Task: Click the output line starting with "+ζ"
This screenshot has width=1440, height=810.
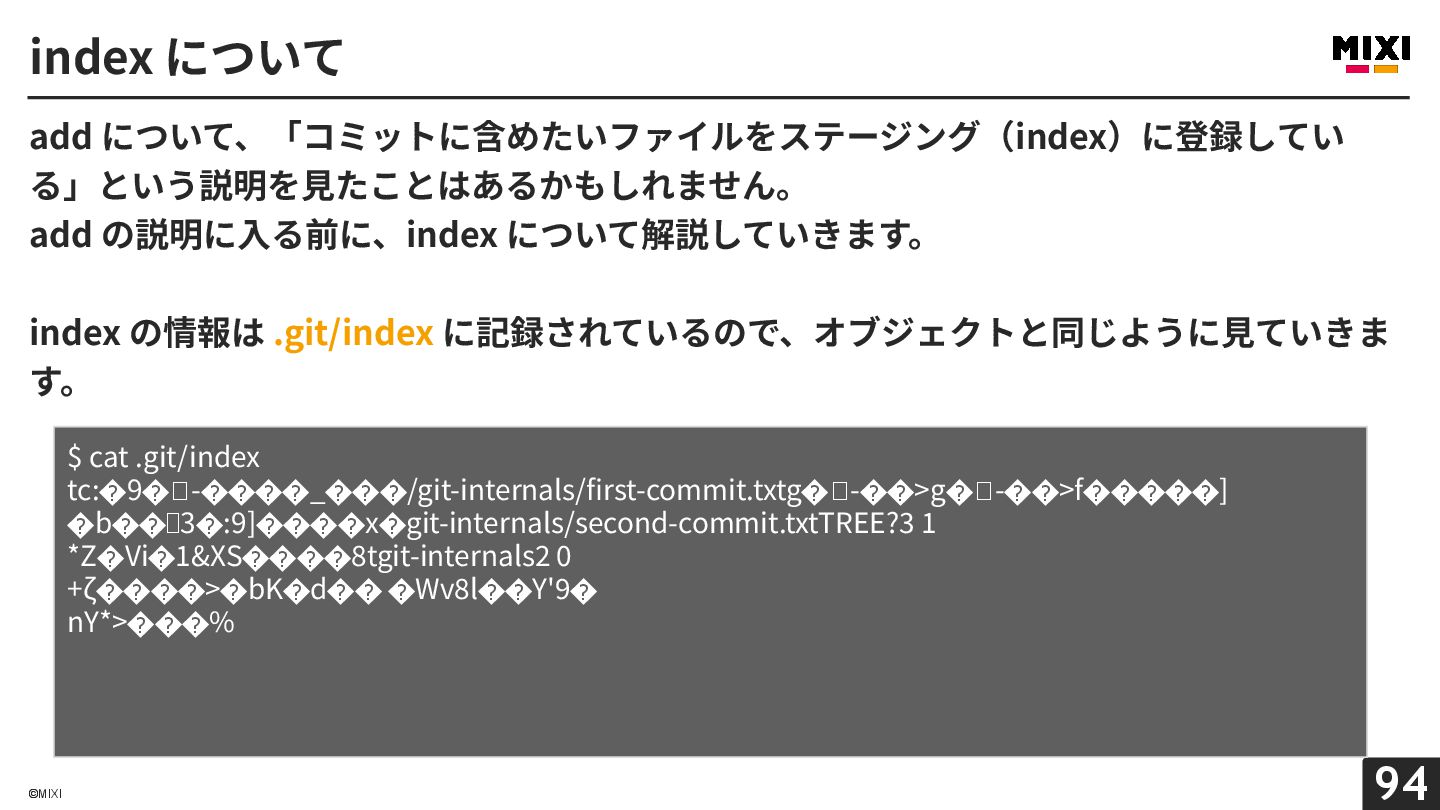Action: pyautogui.click(x=332, y=590)
